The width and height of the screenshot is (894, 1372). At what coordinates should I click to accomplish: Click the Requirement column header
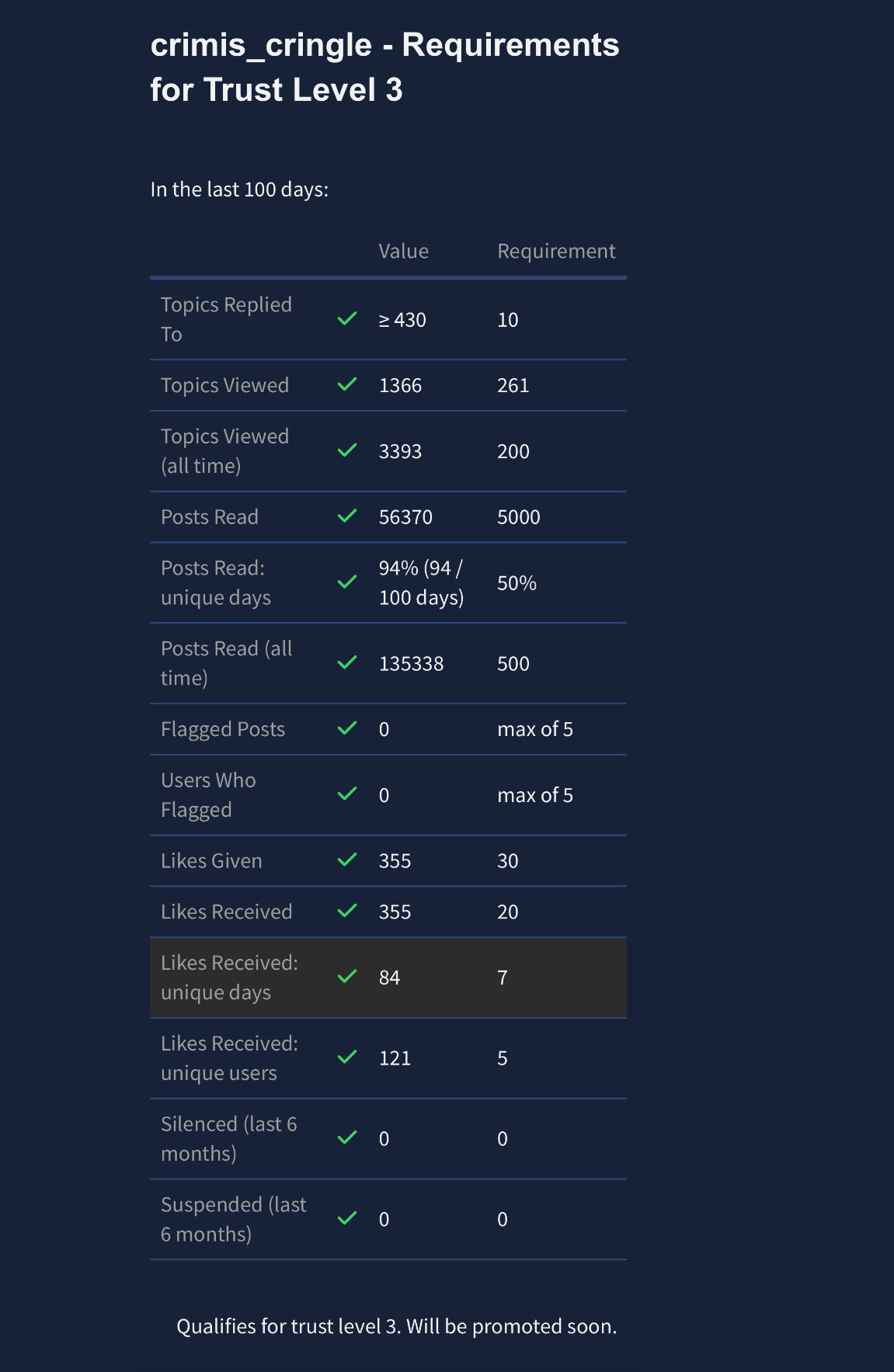pyautogui.click(x=556, y=252)
